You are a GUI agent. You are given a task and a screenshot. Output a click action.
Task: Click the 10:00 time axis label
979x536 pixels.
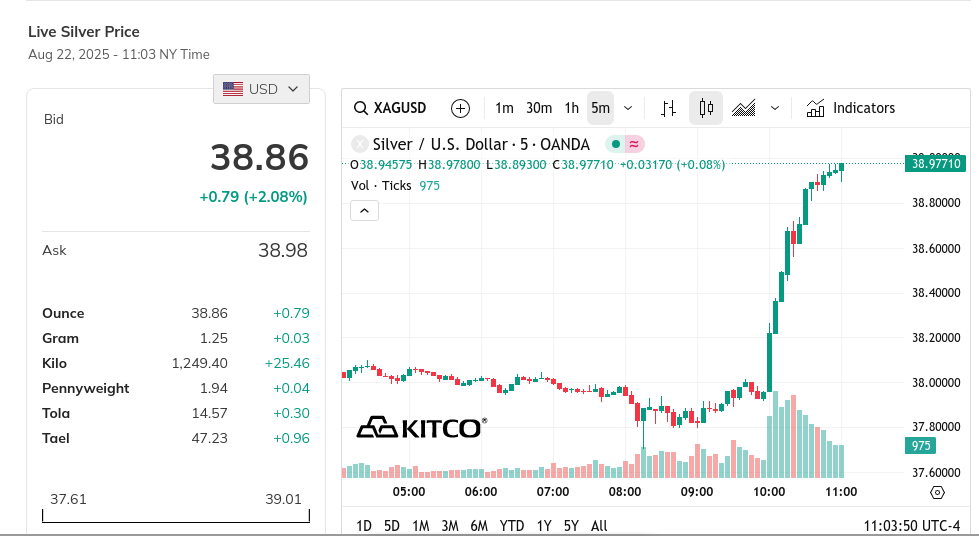[x=769, y=492]
